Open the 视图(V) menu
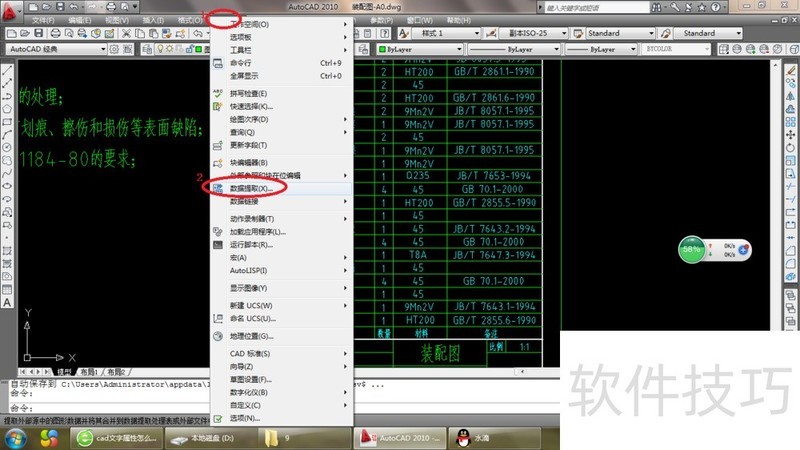 [117, 20]
